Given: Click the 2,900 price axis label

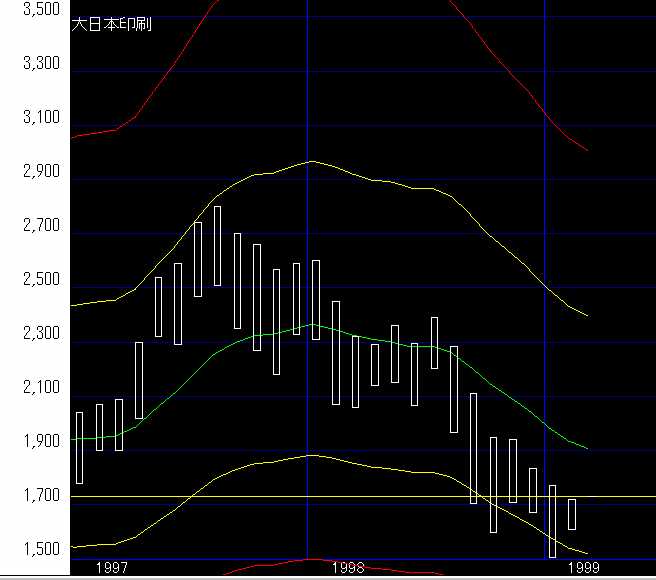Looking at the screenshot, I should [x=41, y=172].
